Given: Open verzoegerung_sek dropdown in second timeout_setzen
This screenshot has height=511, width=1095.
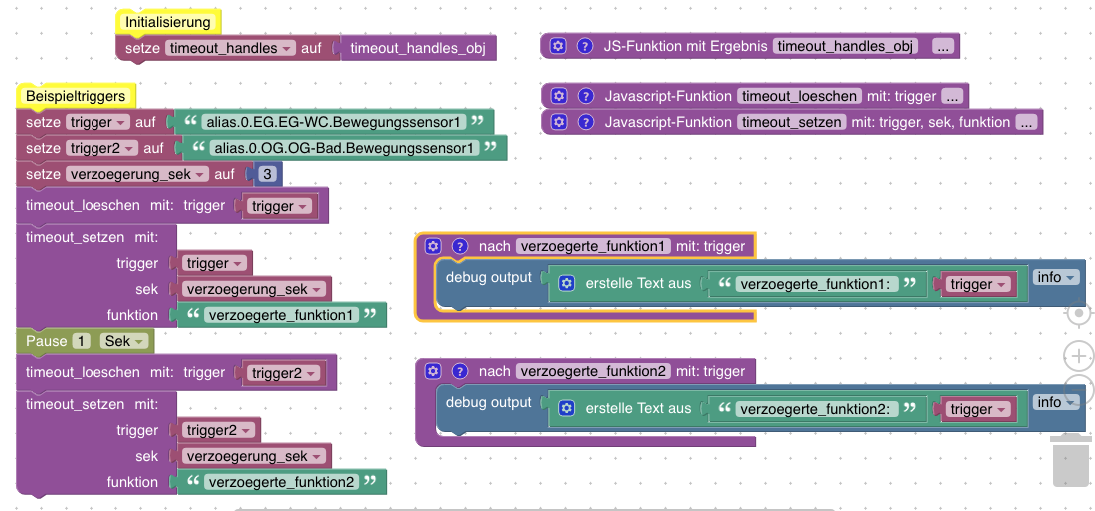Looking at the screenshot, I should pyautogui.click(x=254, y=457).
